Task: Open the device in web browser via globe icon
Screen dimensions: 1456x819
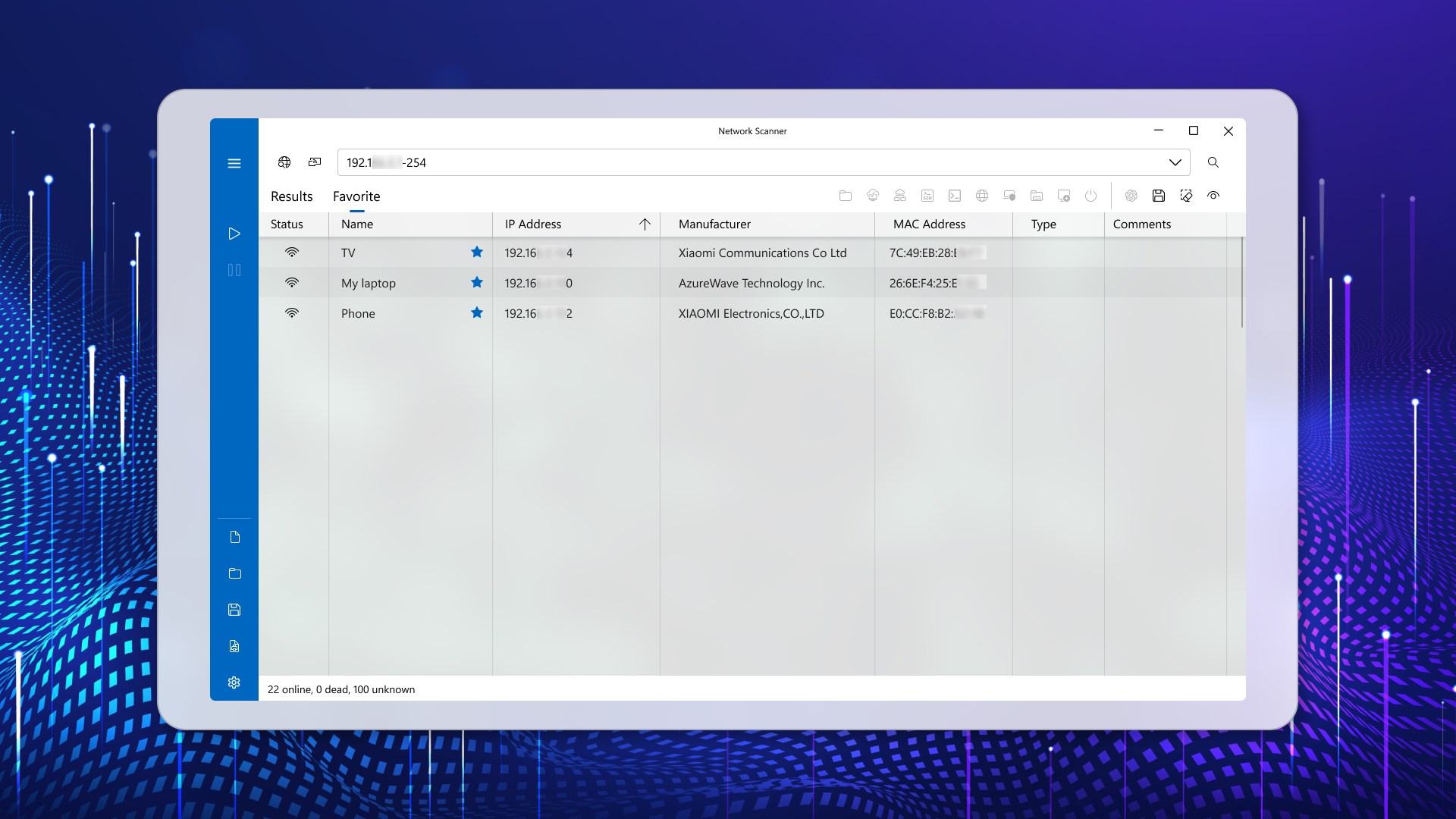Action: click(982, 196)
